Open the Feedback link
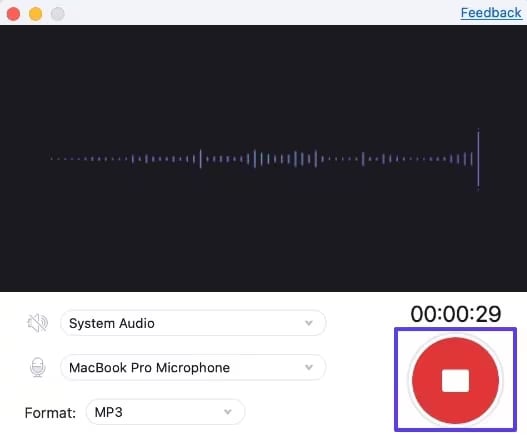The width and height of the screenshot is (527, 435). (491, 13)
